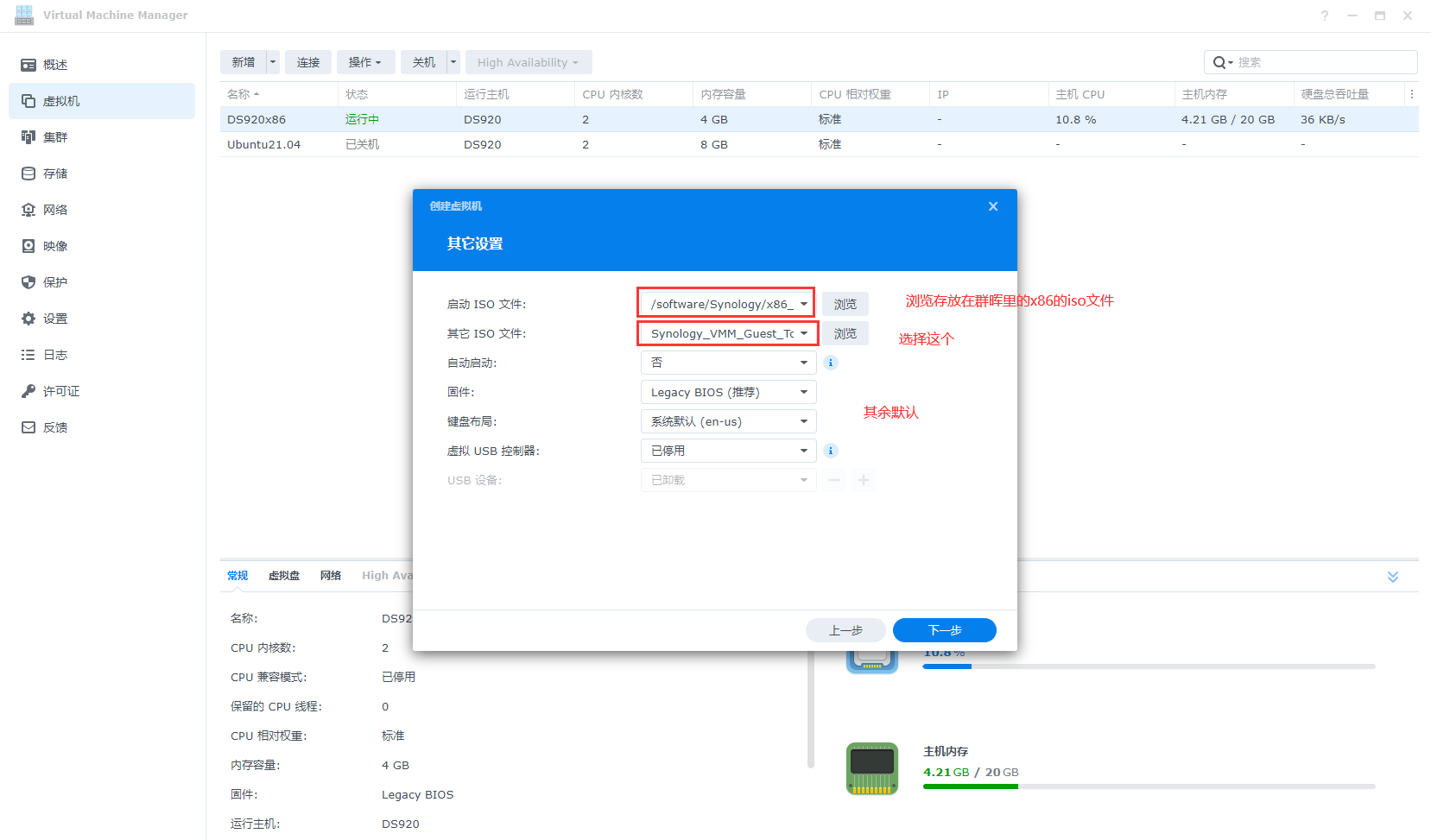Expand the 键盘布局 dropdown
1431x840 pixels.
pyautogui.click(x=728, y=421)
